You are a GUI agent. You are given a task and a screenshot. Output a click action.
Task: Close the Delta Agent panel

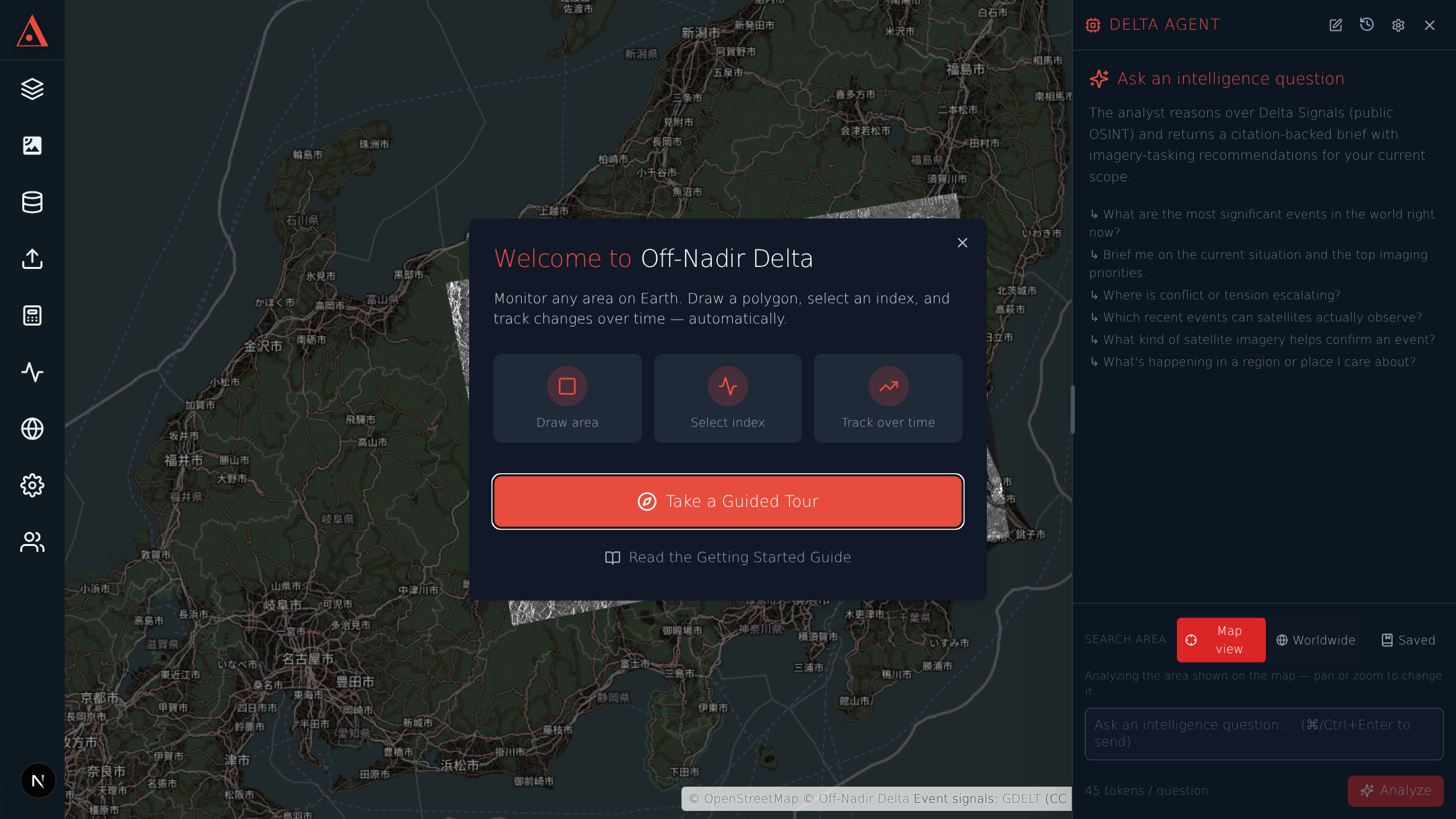pyautogui.click(x=1430, y=25)
